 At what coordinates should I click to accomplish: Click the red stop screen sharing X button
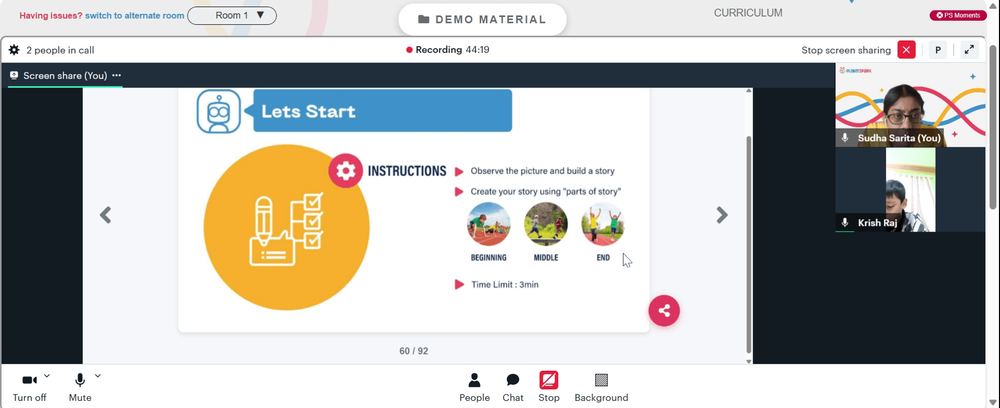(906, 50)
